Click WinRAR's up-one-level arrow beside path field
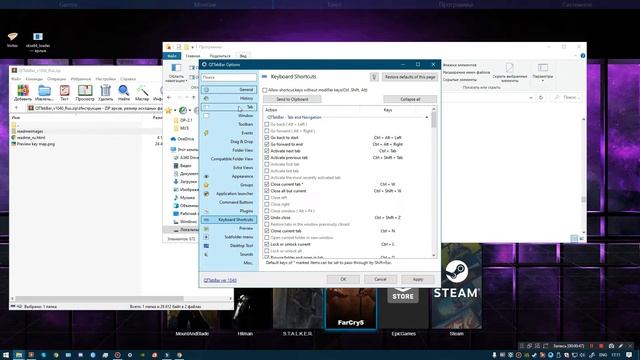 click(16, 108)
